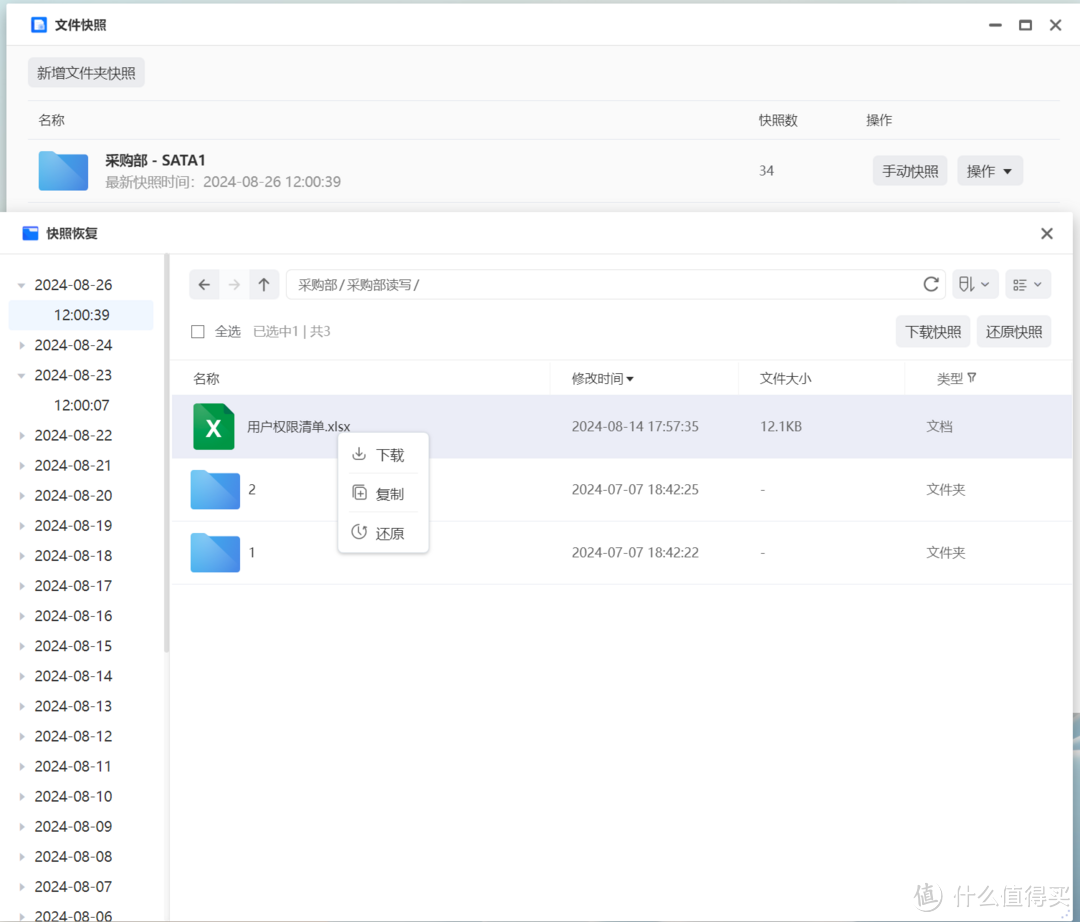Click the 采购部 SATA1 folder thumbnail
1080x922 pixels.
(x=63, y=170)
